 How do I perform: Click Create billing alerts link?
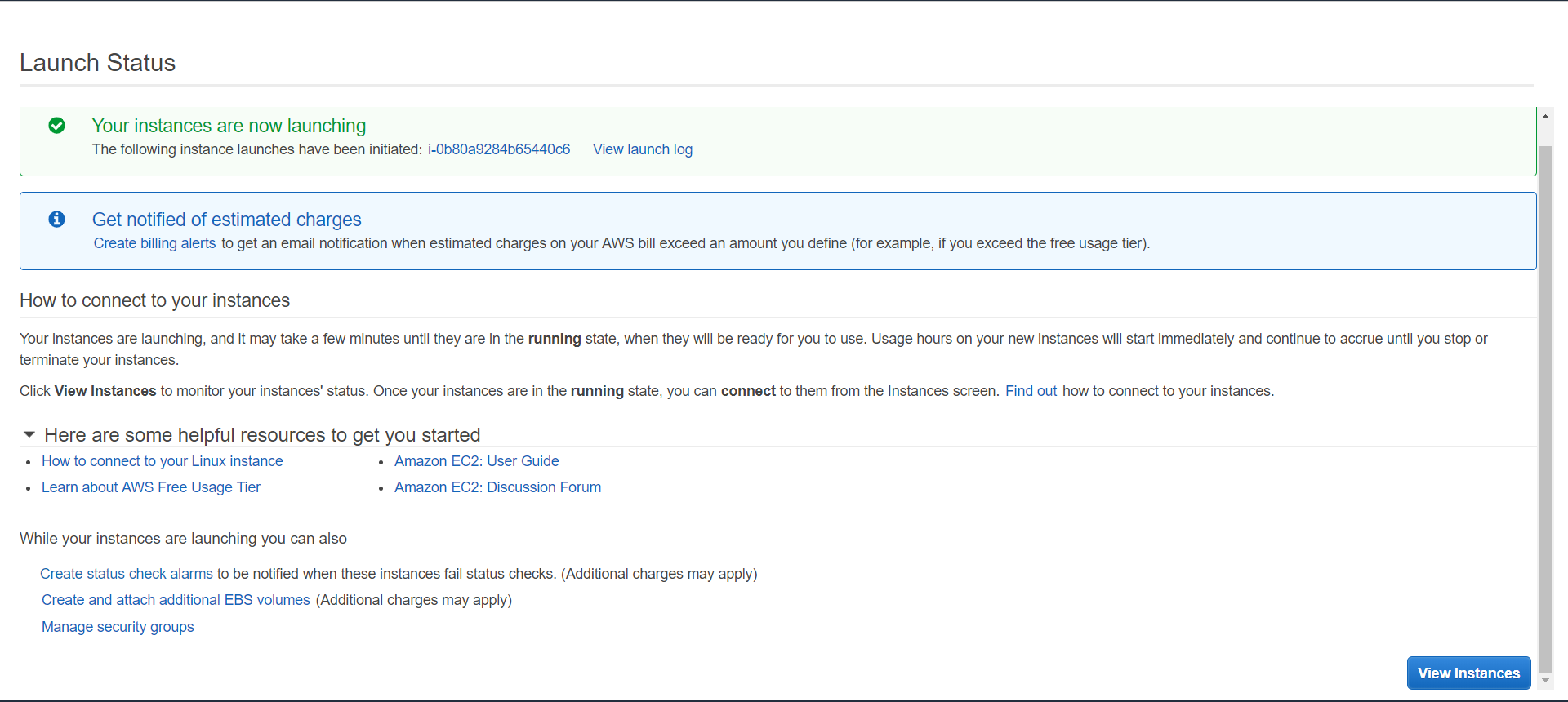(154, 243)
